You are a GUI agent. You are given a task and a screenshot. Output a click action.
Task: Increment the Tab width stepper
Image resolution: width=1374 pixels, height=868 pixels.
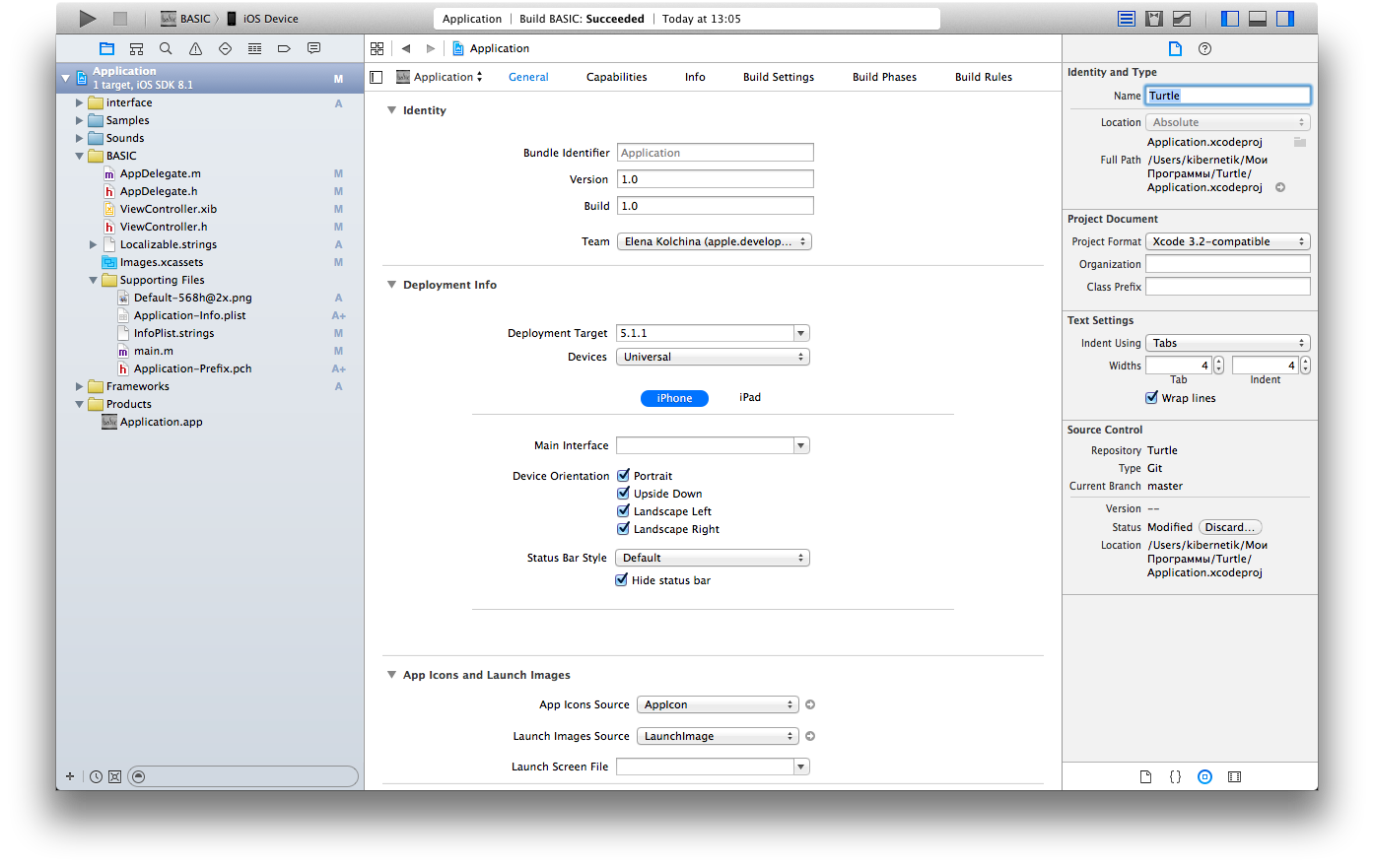tap(1219, 361)
